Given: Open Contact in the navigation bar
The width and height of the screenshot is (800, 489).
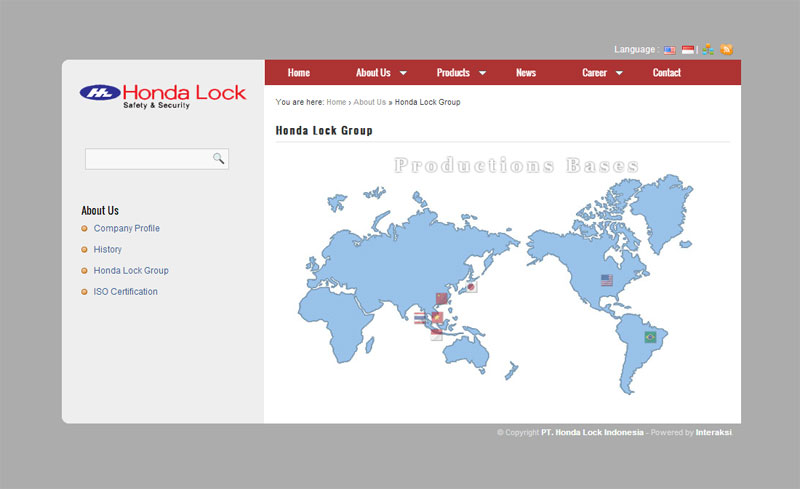Looking at the screenshot, I should point(666,72).
